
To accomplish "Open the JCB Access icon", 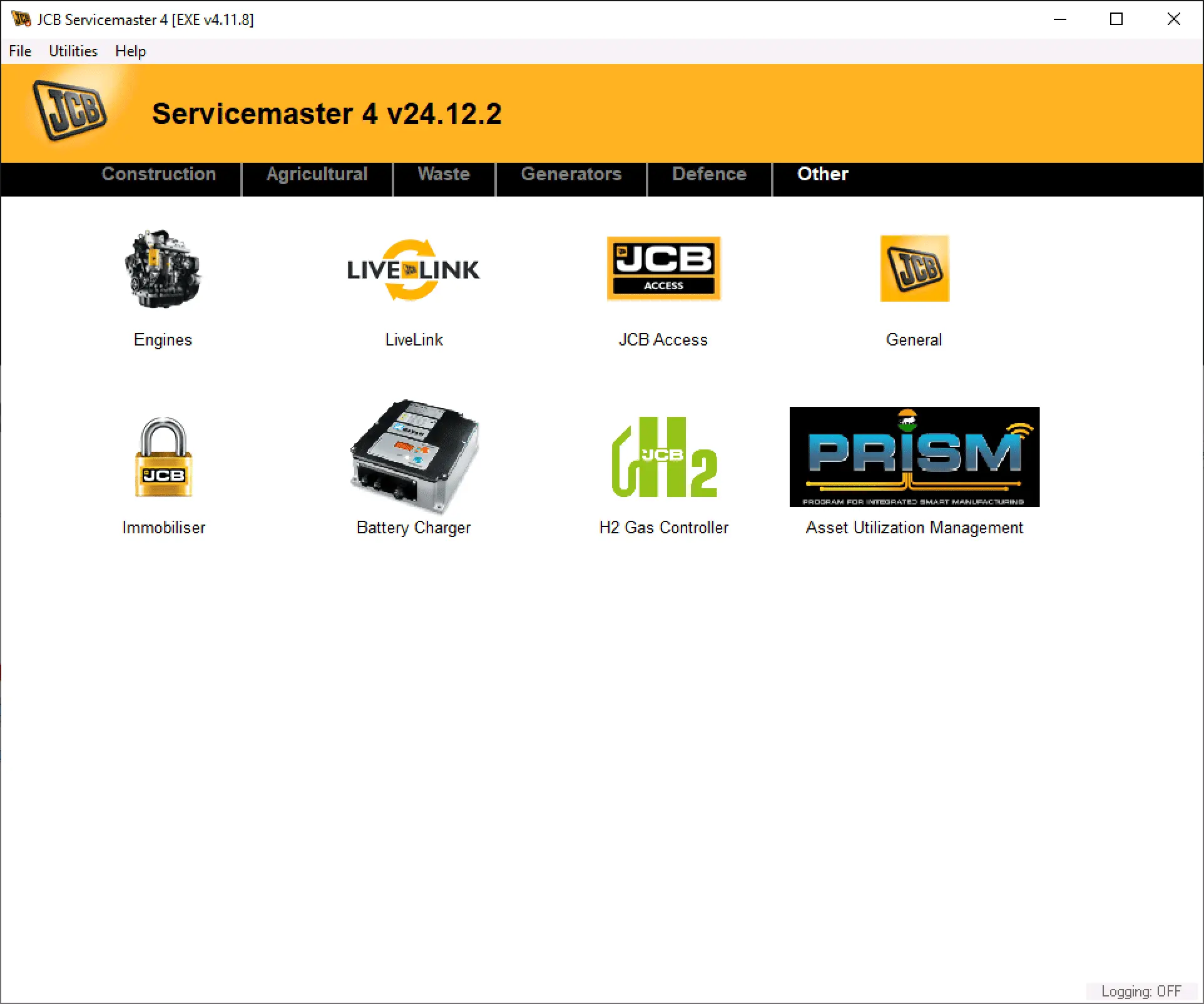I will point(664,269).
